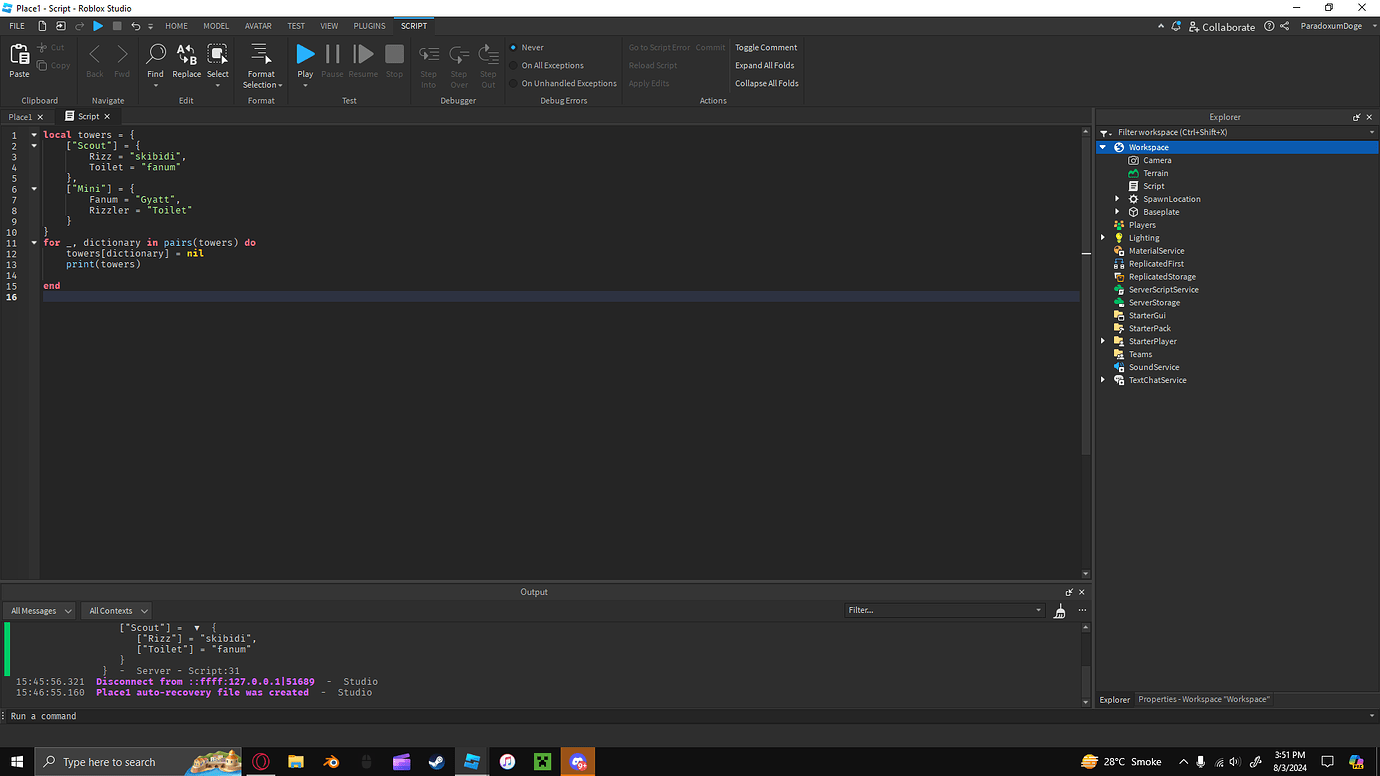Click the Toggle Comment button
The height and width of the screenshot is (776, 1380).
[765, 47]
